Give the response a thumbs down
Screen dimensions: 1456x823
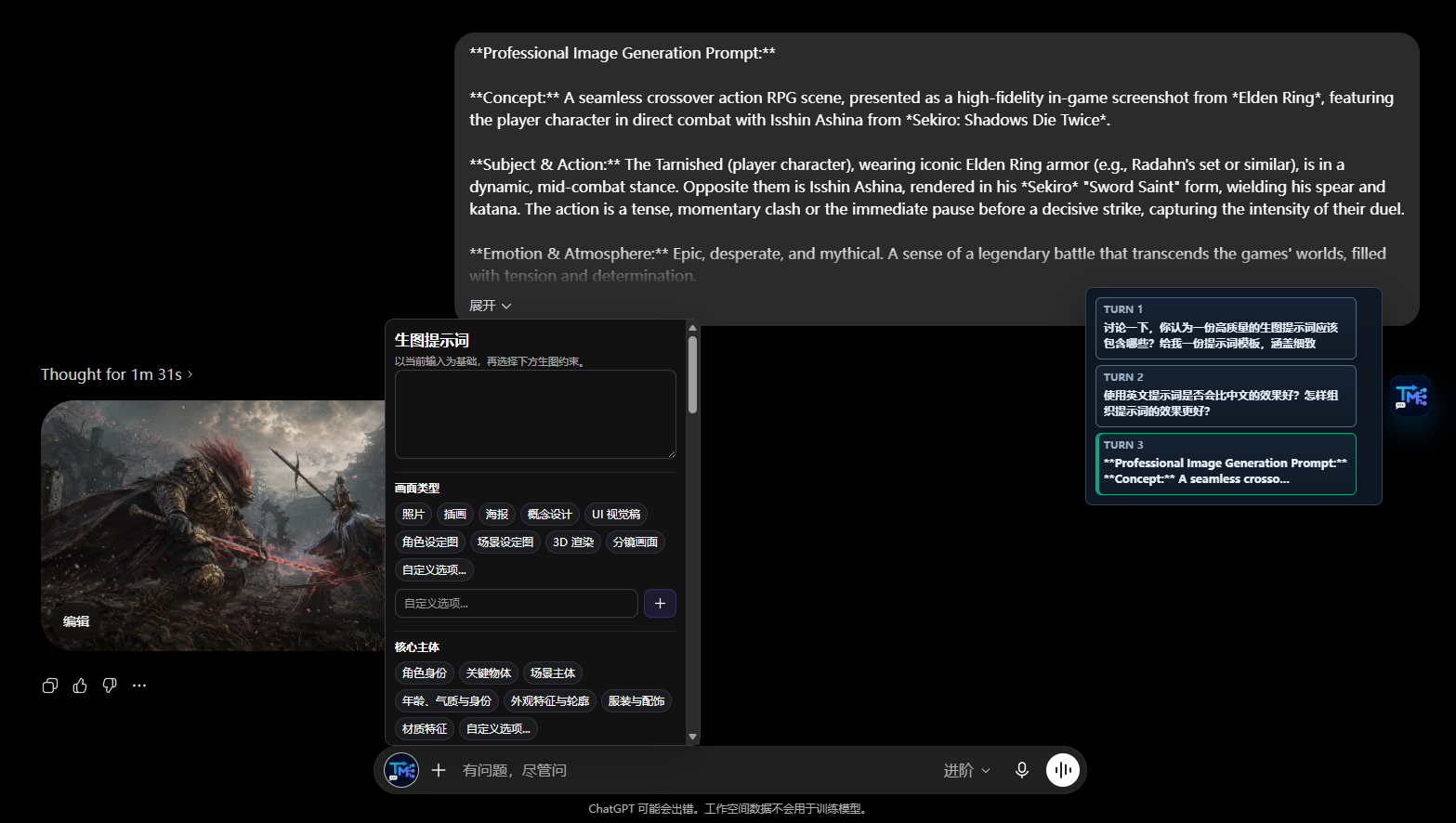pyautogui.click(x=110, y=686)
